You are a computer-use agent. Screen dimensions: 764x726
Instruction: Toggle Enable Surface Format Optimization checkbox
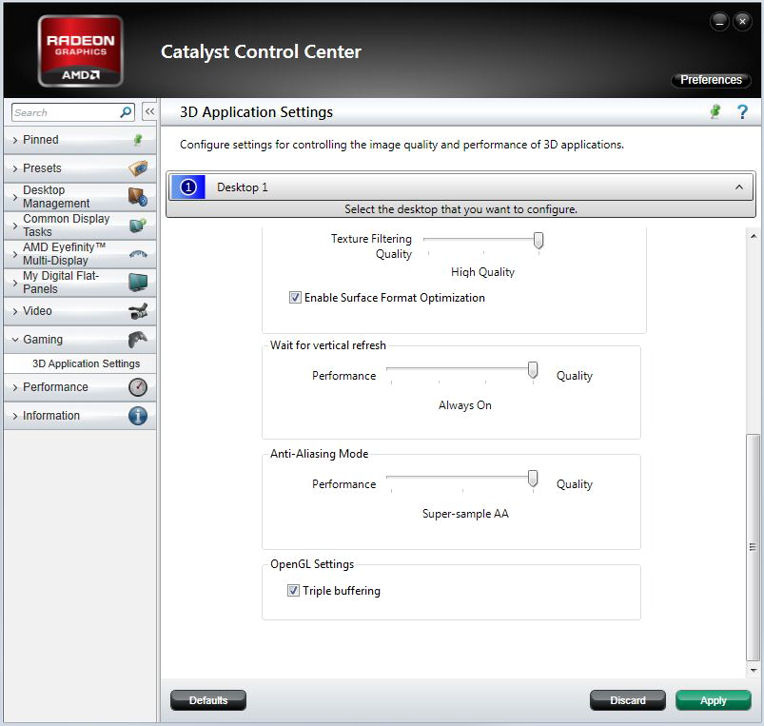[x=295, y=297]
